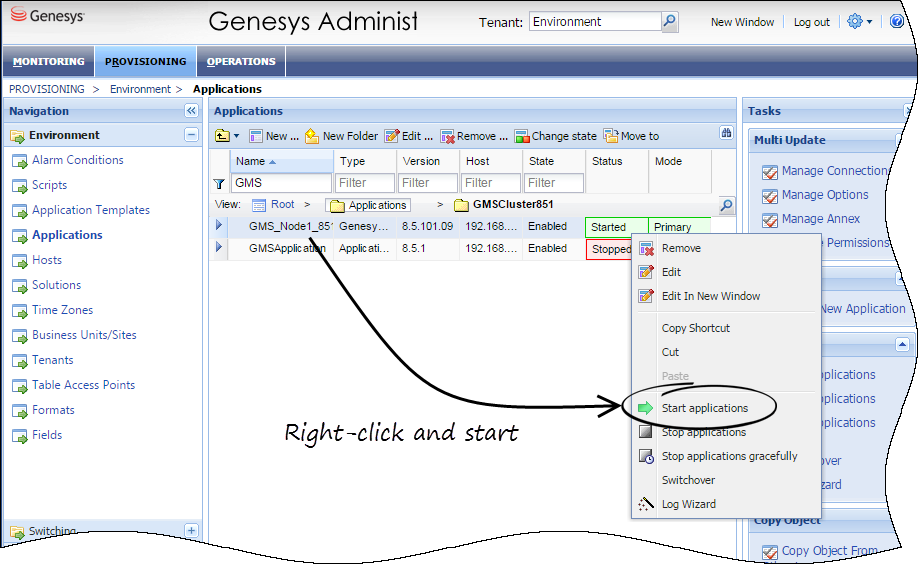Click the New Window link
The image size is (919, 565).
pyautogui.click(x=742, y=22)
